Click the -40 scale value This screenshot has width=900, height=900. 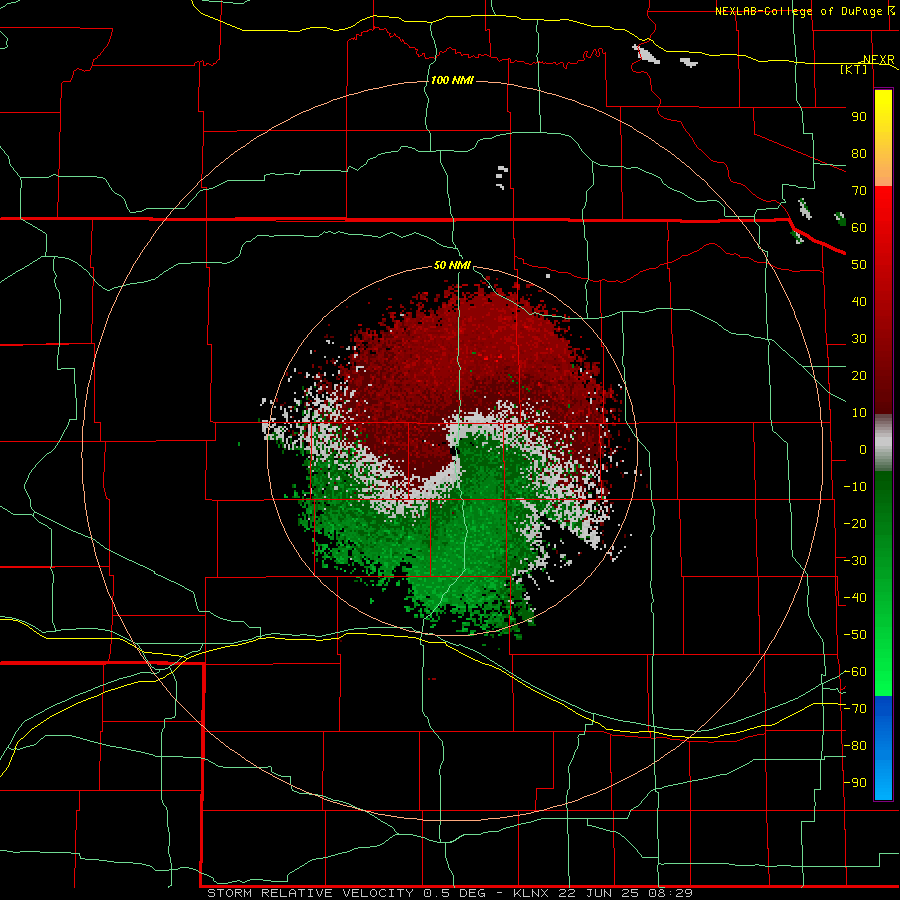point(855,598)
